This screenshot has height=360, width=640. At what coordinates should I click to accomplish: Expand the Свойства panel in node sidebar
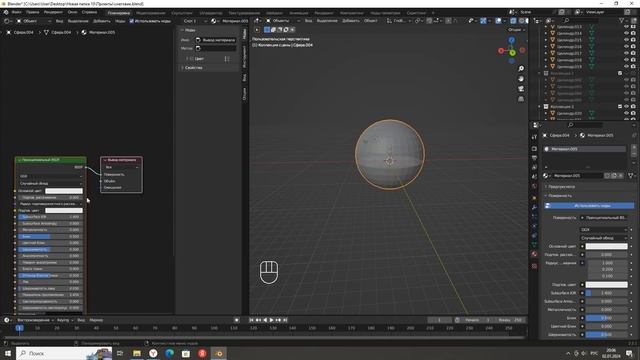pyautogui.click(x=192, y=68)
